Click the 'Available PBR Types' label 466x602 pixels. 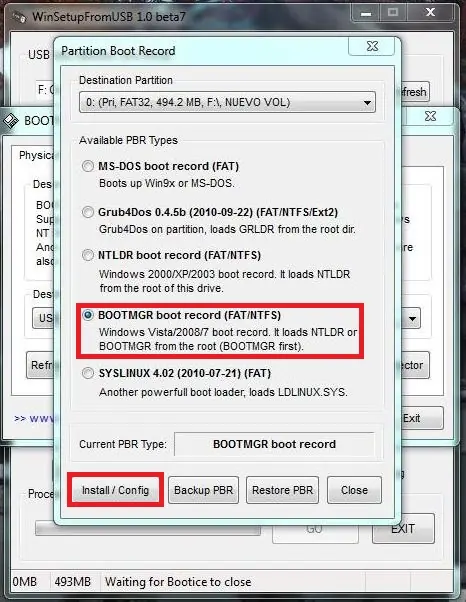click(128, 141)
